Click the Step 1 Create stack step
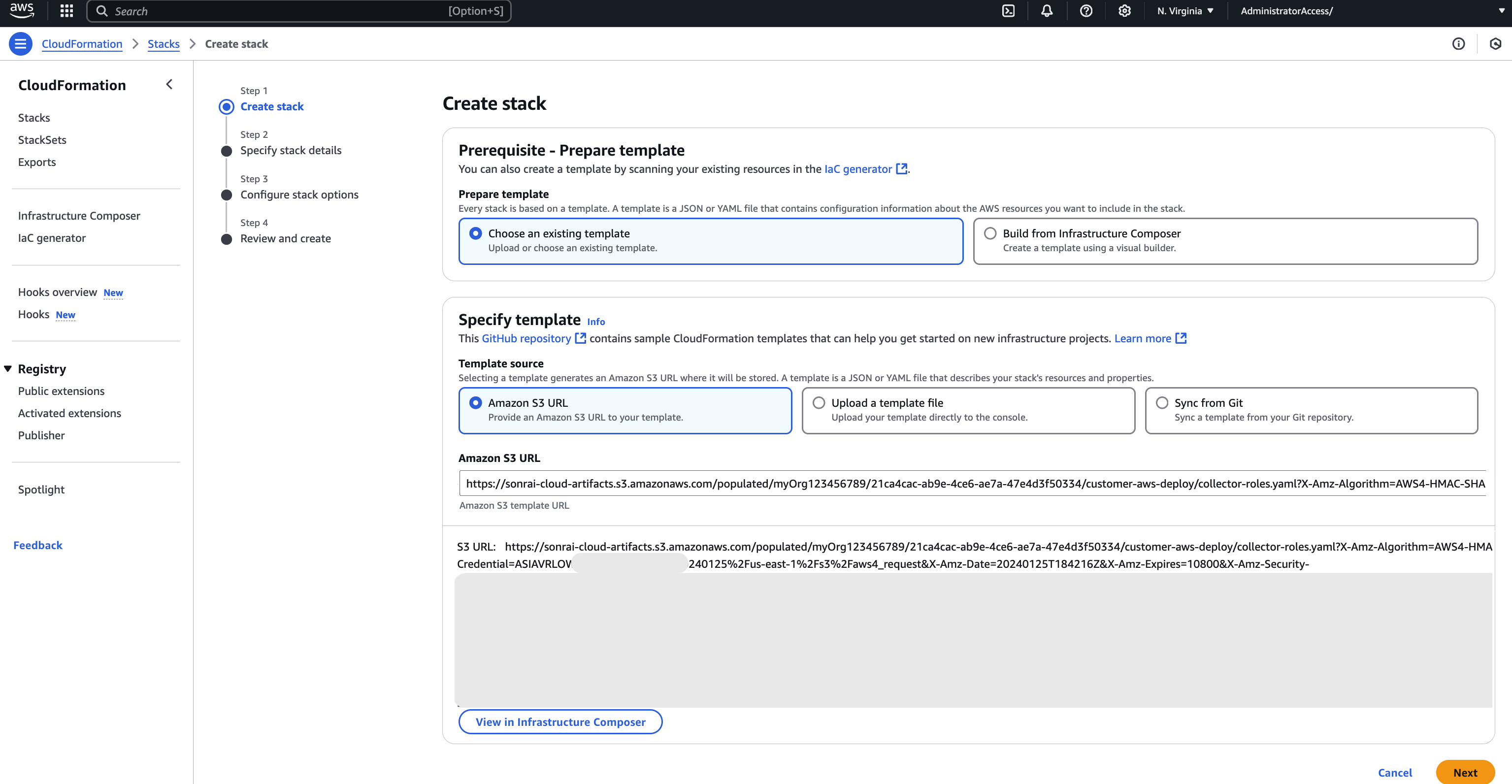1512x784 pixels. coord(272,107)
